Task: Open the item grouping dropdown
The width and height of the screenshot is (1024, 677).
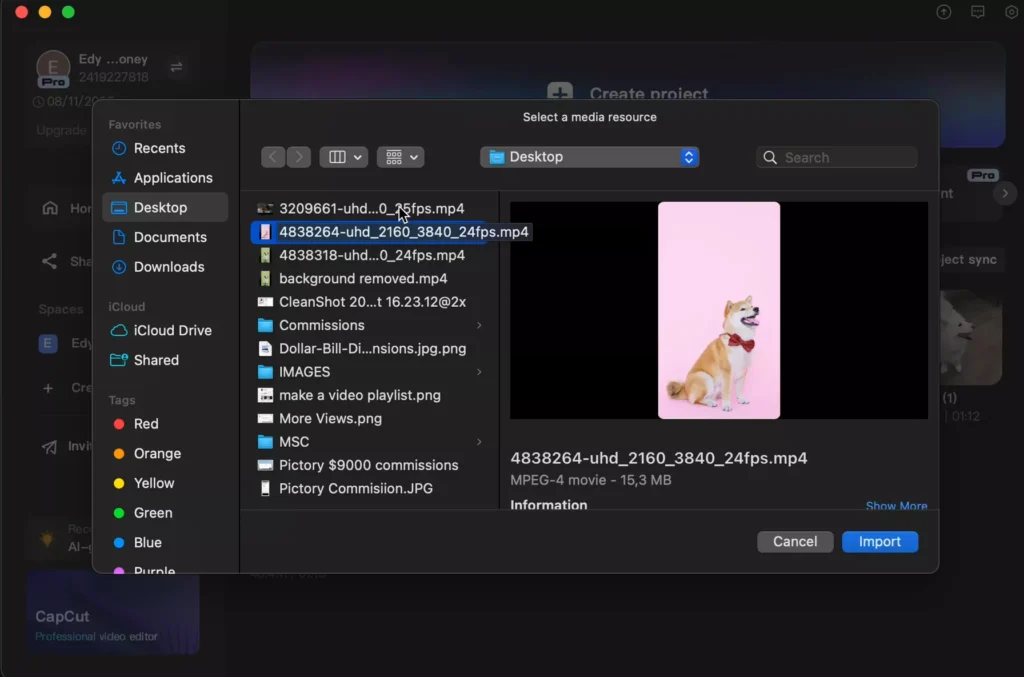Action: (401, 157)
